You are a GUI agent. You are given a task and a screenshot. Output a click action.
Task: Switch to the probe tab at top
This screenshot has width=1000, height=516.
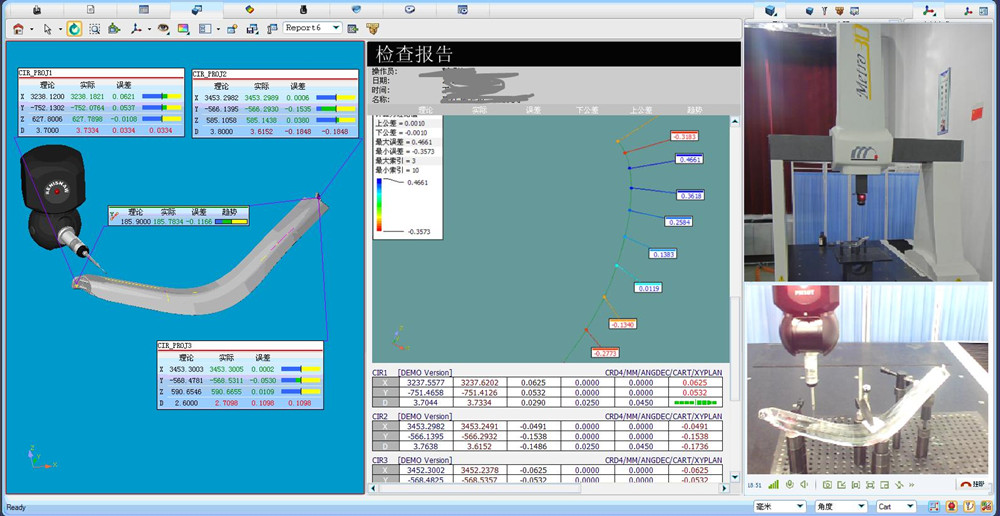pos(822,10)
